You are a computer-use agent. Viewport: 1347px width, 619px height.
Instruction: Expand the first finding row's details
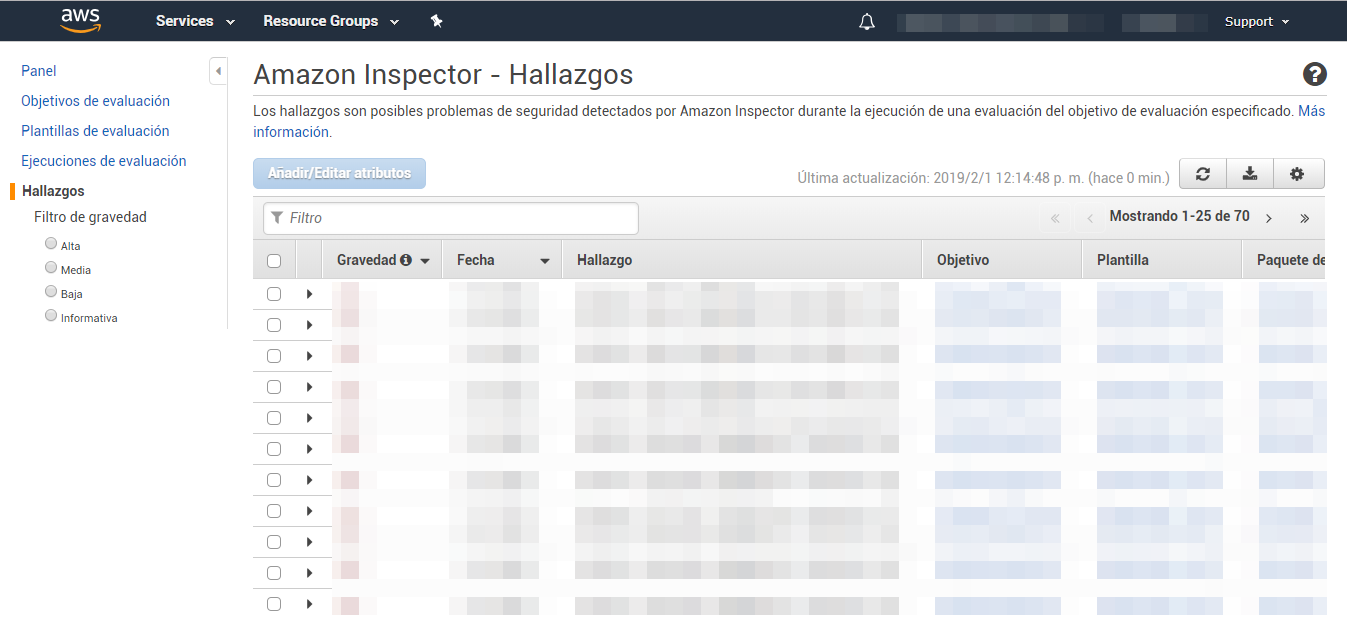coord(309,294)
